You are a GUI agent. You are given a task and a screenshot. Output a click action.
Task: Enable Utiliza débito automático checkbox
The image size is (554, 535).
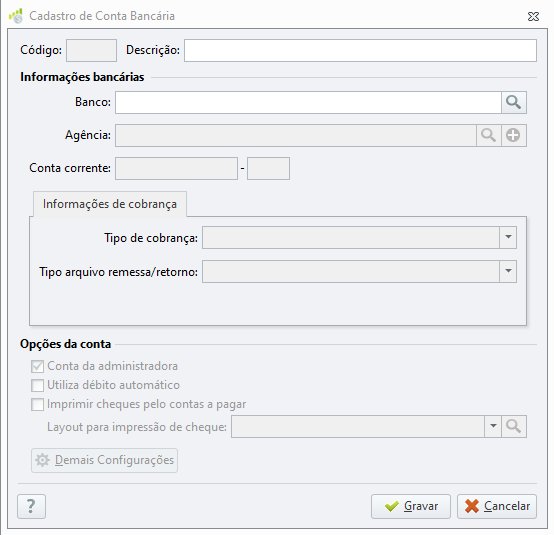[37, 385]
